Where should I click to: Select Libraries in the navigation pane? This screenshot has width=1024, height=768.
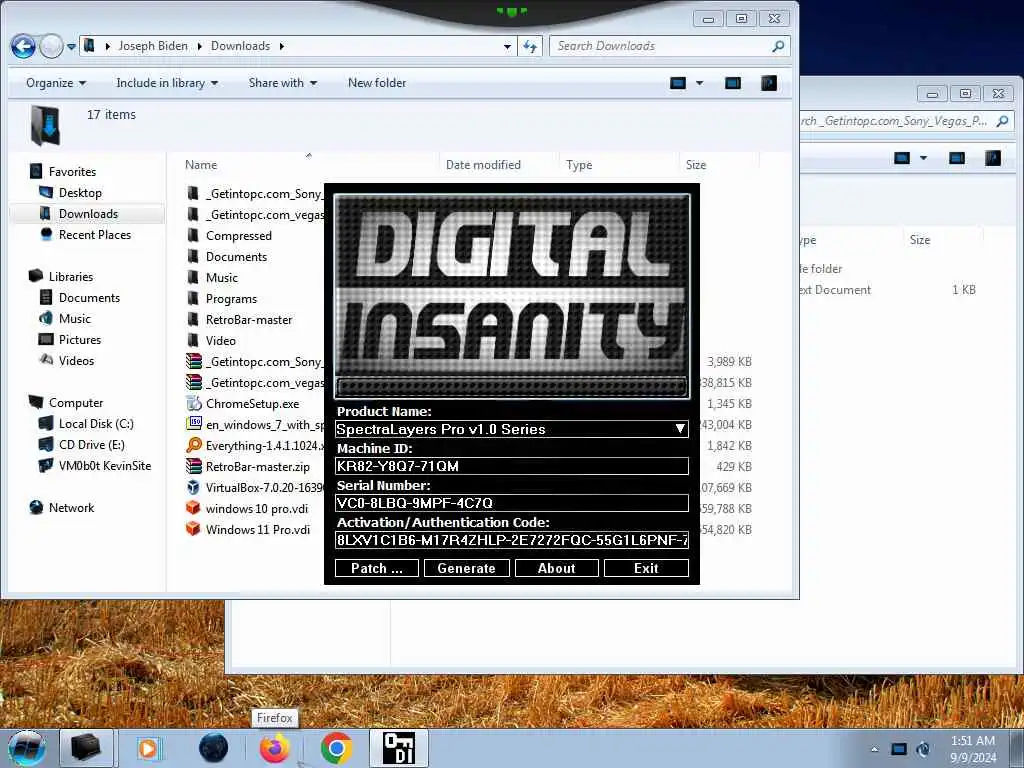click(71, 277)
